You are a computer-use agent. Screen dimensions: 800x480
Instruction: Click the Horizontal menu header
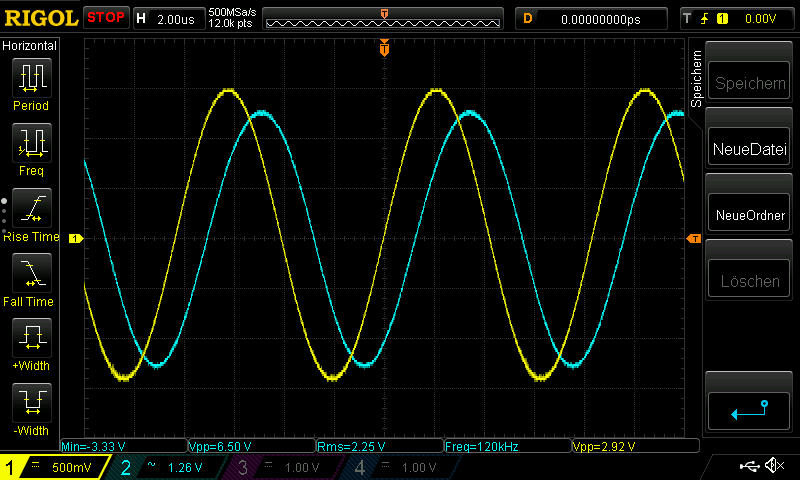(30, 45)
